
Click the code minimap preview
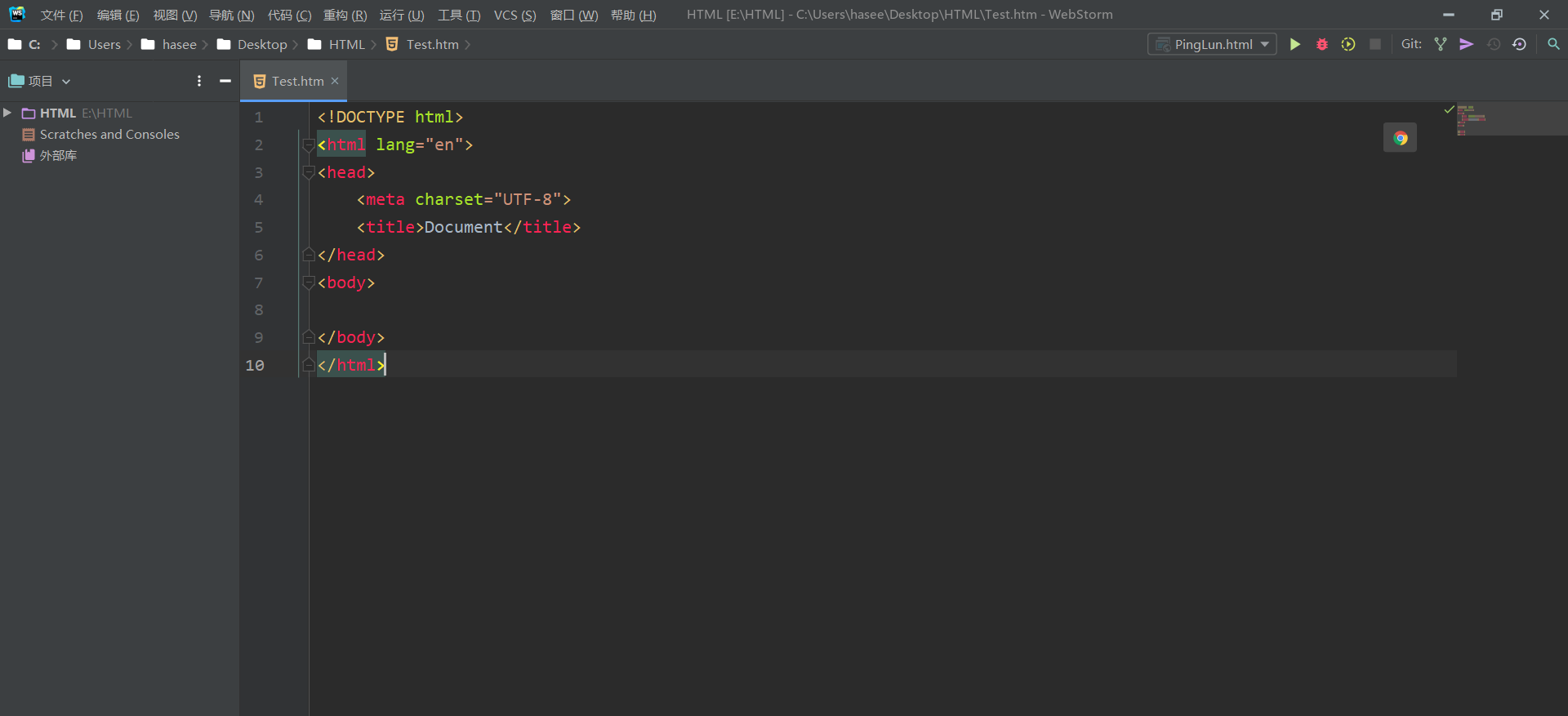click(x=1511, y=119)
